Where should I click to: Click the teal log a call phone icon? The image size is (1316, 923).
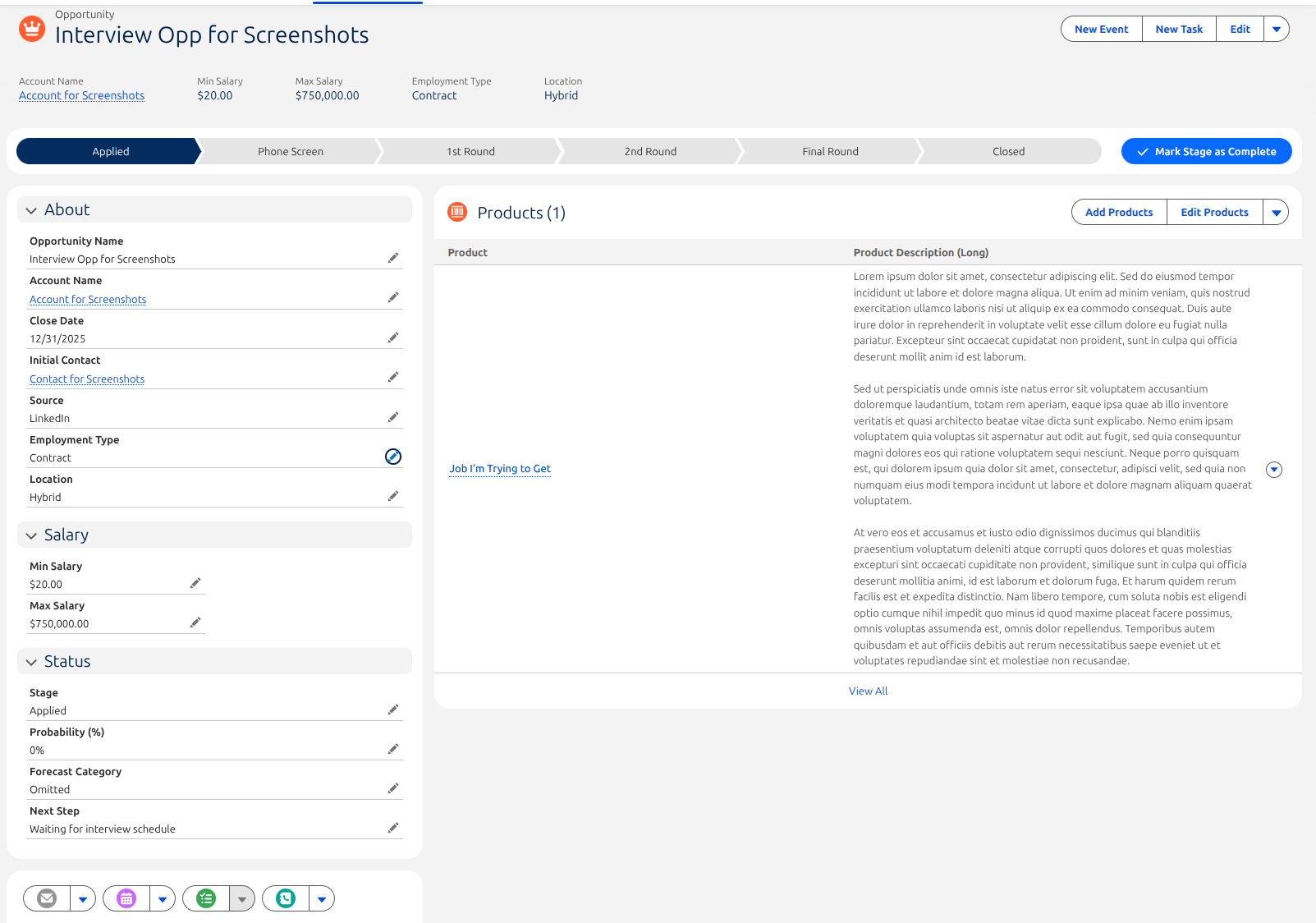pyautogui.click(x=286, y=898)
